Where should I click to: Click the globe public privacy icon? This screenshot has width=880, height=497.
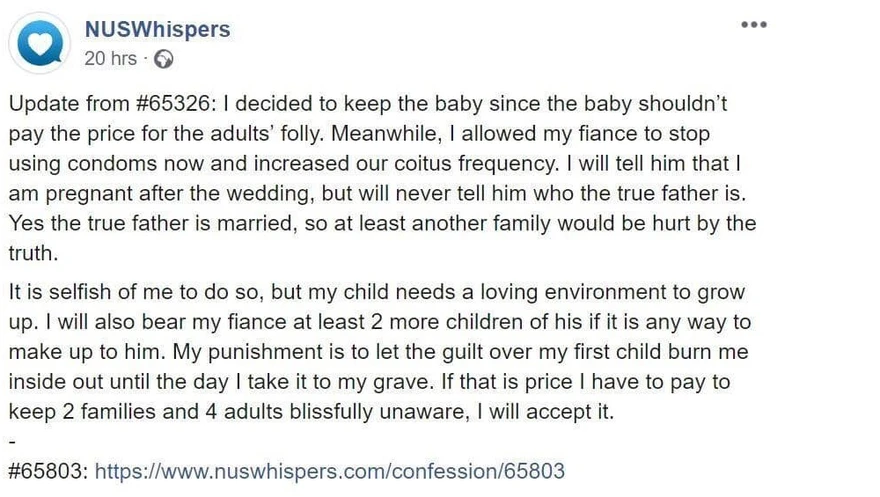click(x=164, y=59)
